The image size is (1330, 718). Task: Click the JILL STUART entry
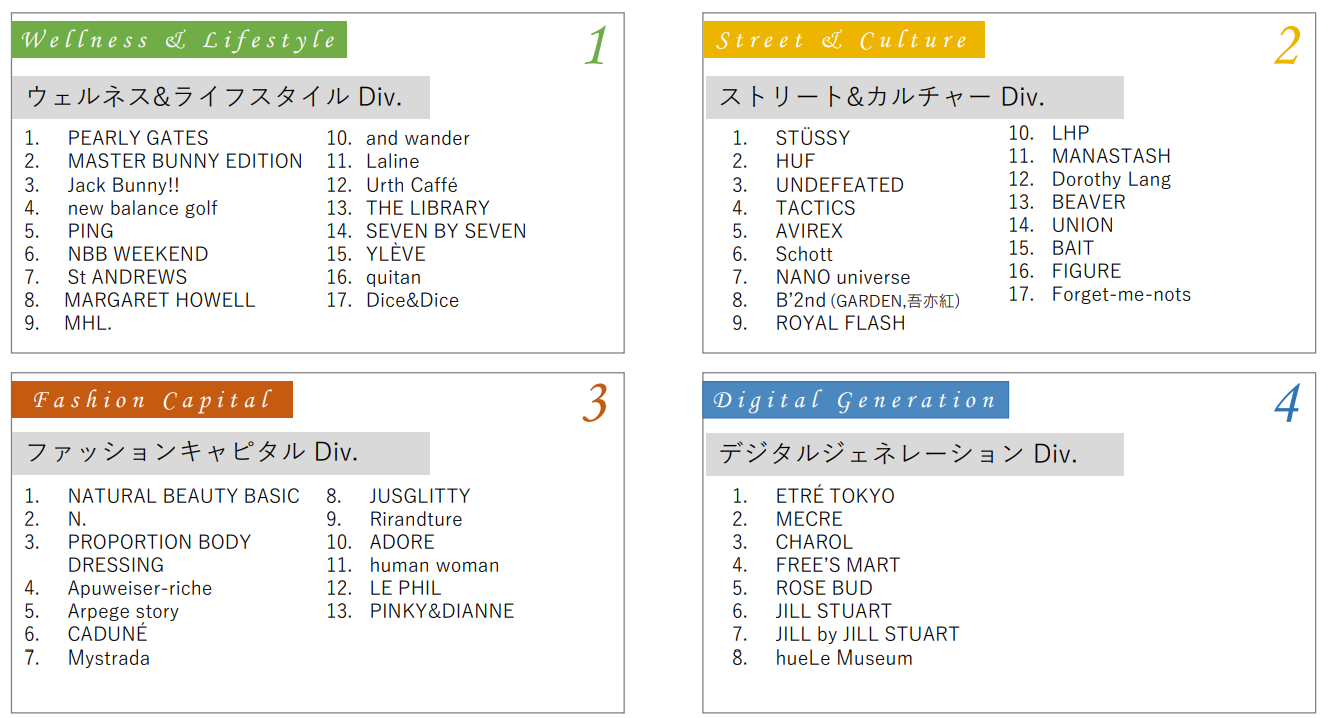click(834, 611)
